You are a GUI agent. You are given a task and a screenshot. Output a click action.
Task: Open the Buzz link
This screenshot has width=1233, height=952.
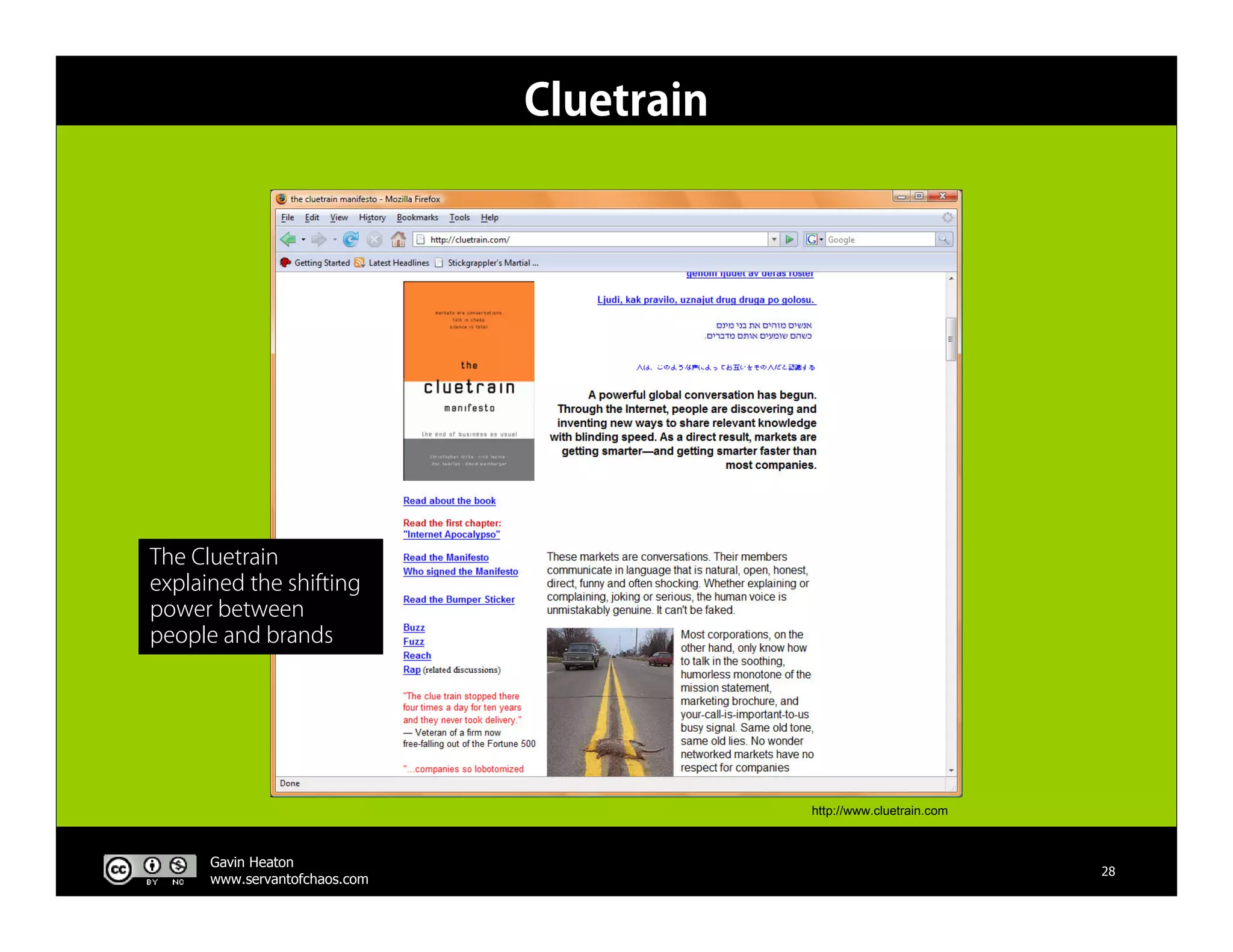point(414,627)
